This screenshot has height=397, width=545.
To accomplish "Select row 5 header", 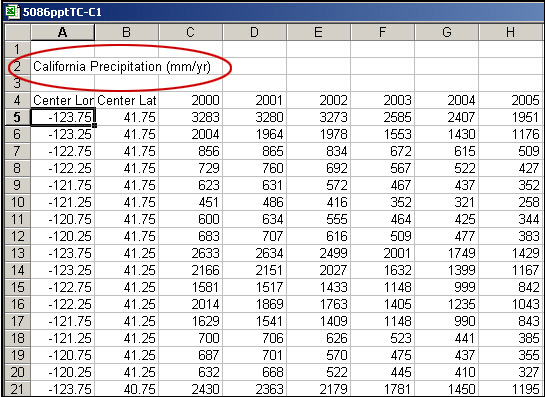I will pos(17,117).
